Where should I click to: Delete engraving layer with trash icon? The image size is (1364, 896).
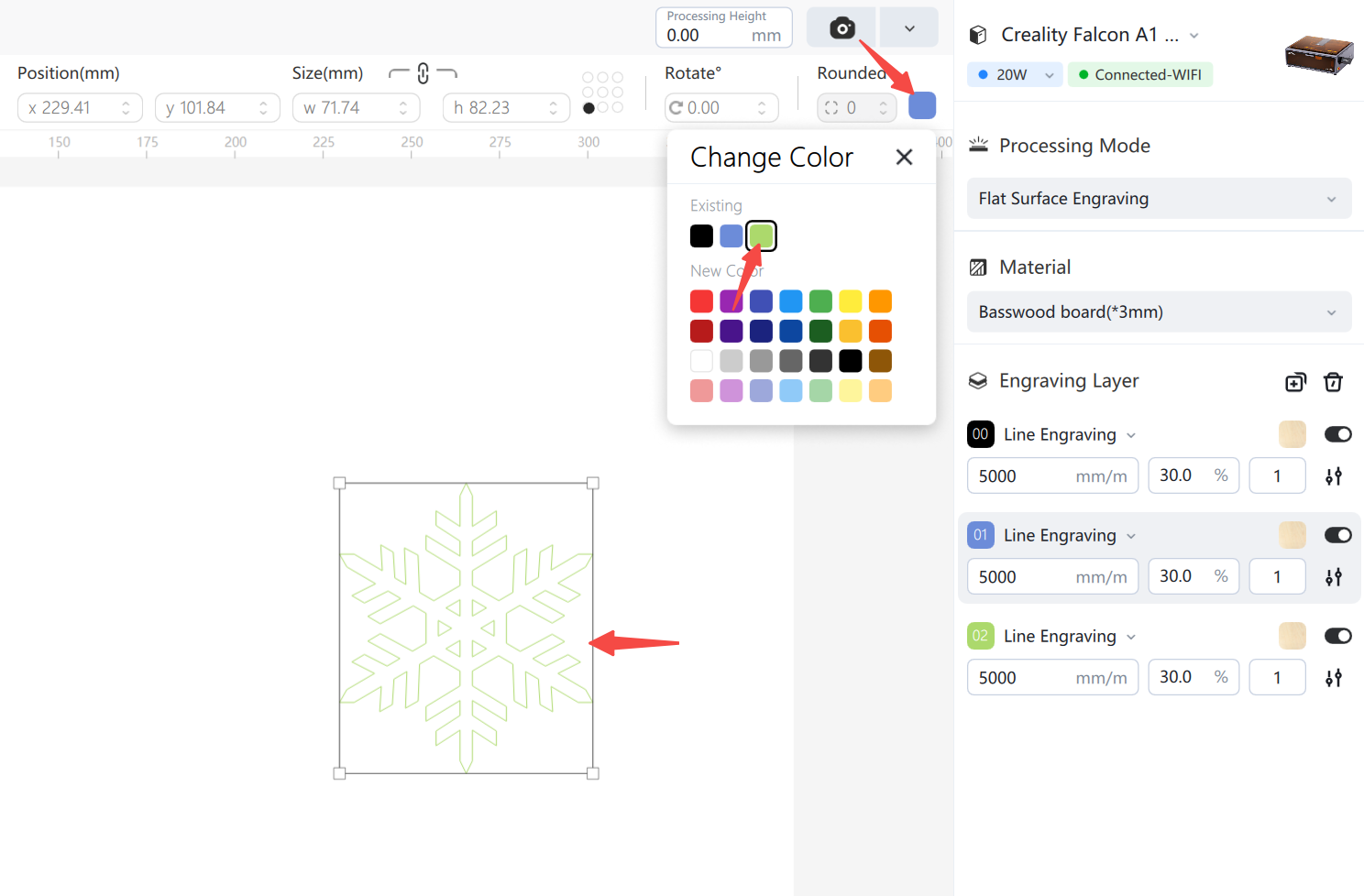(x=1334, y=381)
